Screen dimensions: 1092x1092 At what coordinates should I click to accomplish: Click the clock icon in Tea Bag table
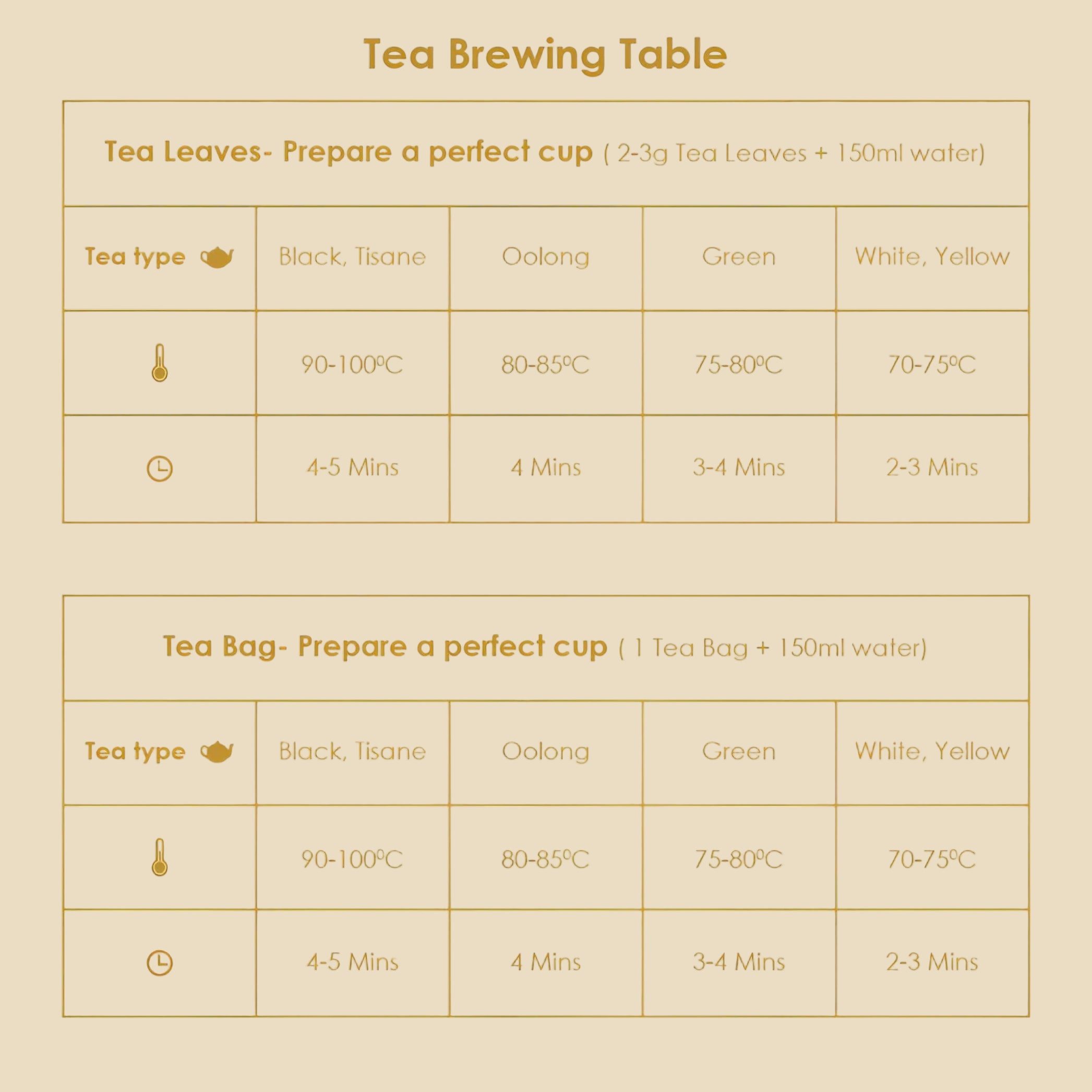coord(160,963)
